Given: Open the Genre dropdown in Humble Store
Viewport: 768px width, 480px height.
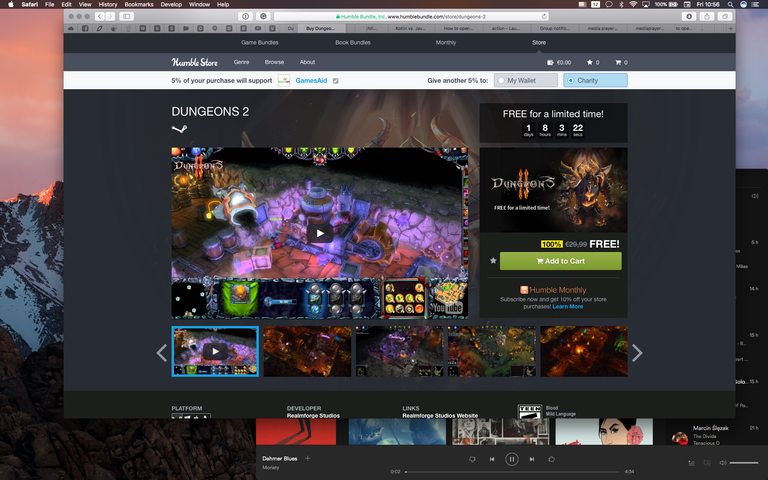Looking at the screenshot, I should [241, 62].
